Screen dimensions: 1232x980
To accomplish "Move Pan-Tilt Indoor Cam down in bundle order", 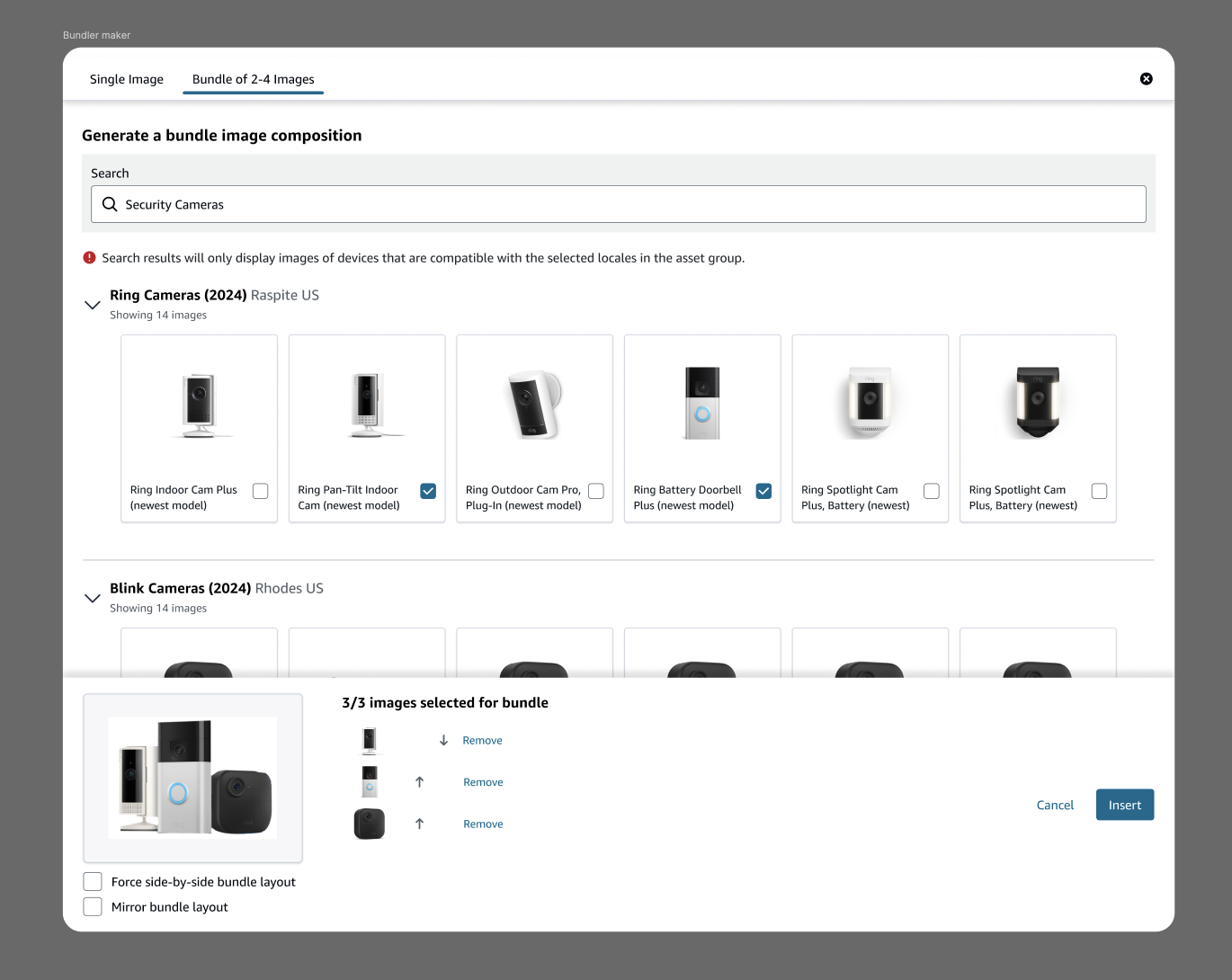I will point(443,741).
